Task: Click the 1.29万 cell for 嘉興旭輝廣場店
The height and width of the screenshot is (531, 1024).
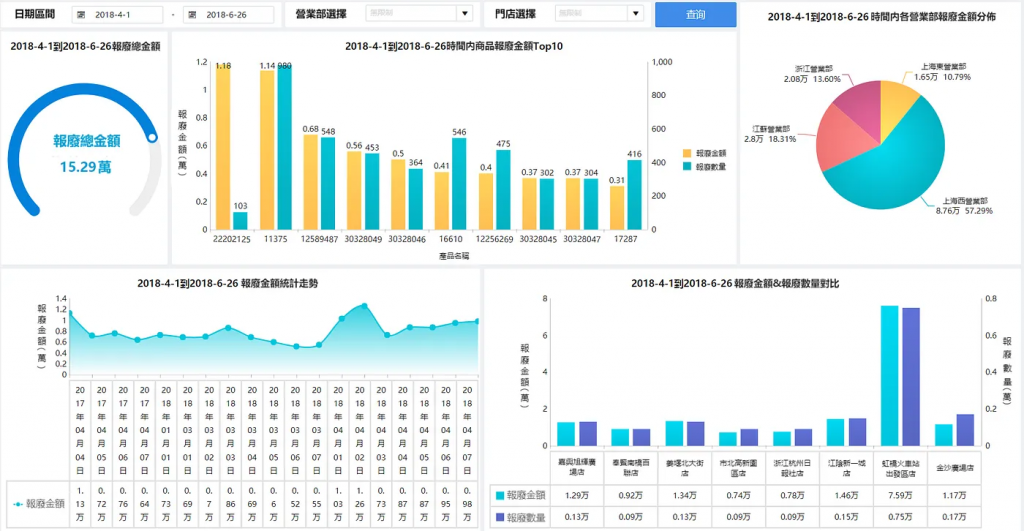Action: [577, 496]
